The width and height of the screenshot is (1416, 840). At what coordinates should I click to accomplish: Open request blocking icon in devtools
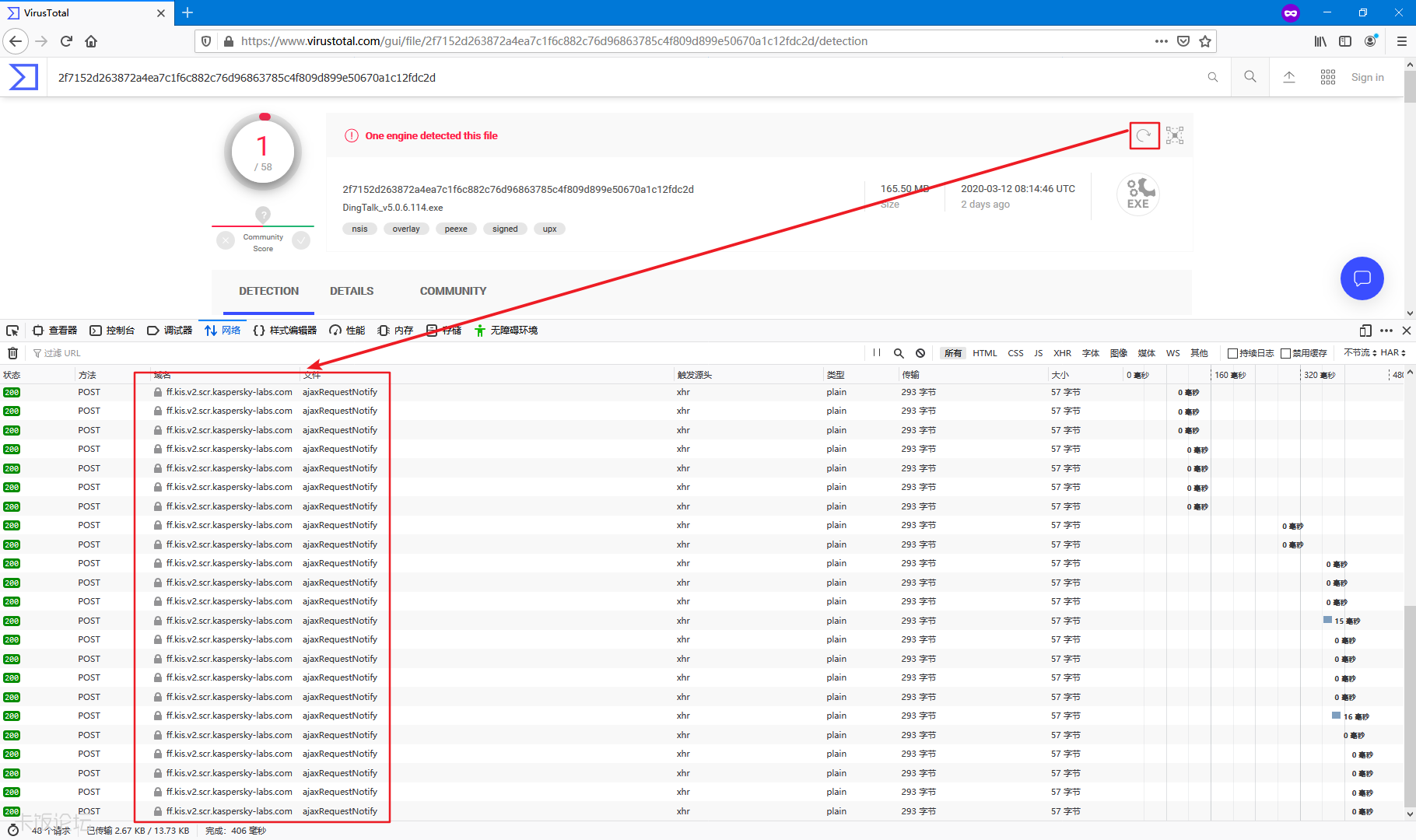920,353
